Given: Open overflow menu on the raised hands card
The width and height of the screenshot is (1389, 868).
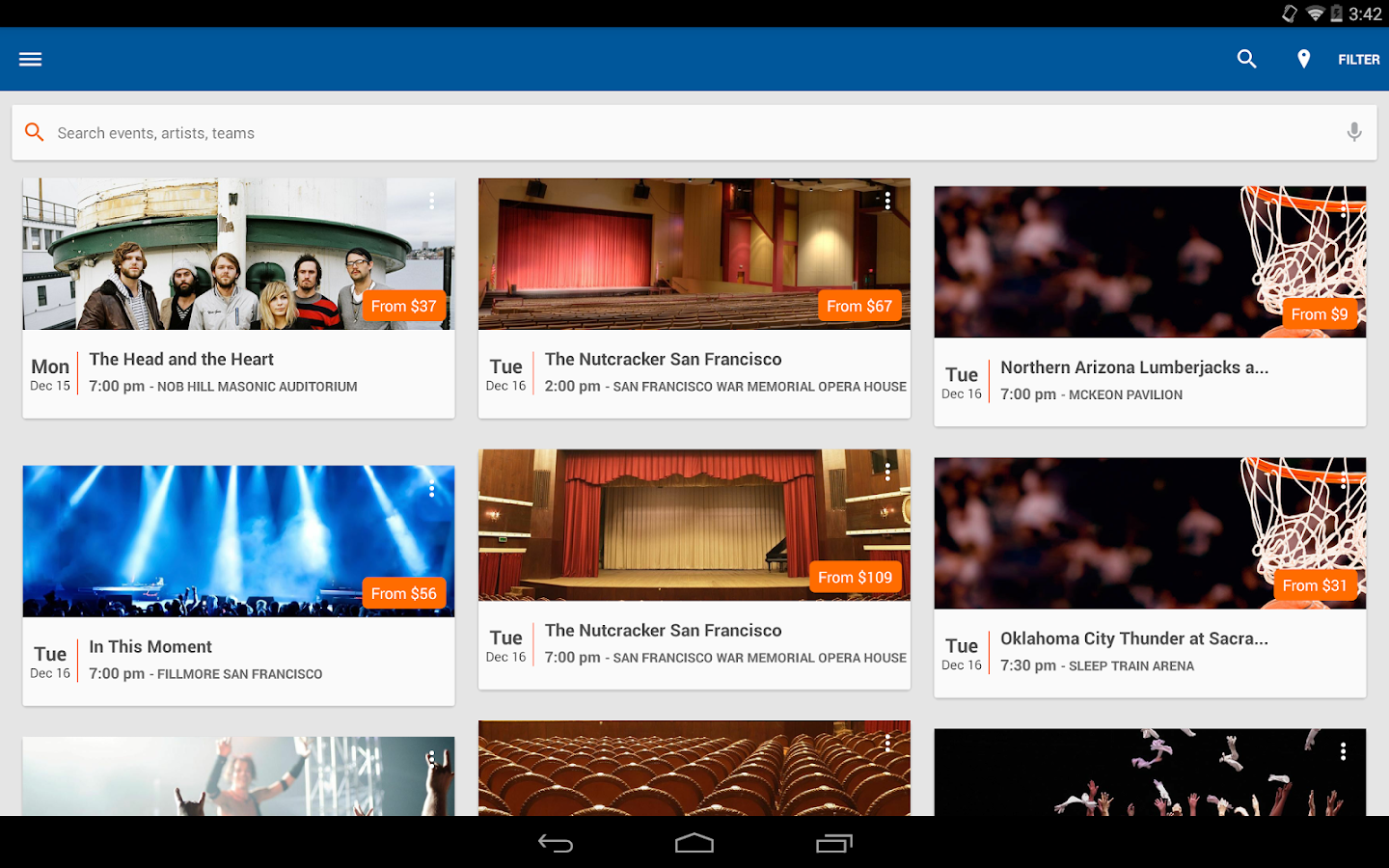Looking at the screenshot, I should (x=1343, y=750).
